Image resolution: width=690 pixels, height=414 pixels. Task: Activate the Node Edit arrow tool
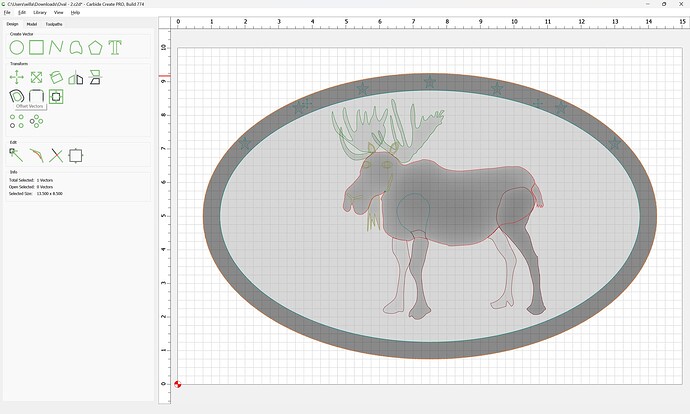pos(16,155)
